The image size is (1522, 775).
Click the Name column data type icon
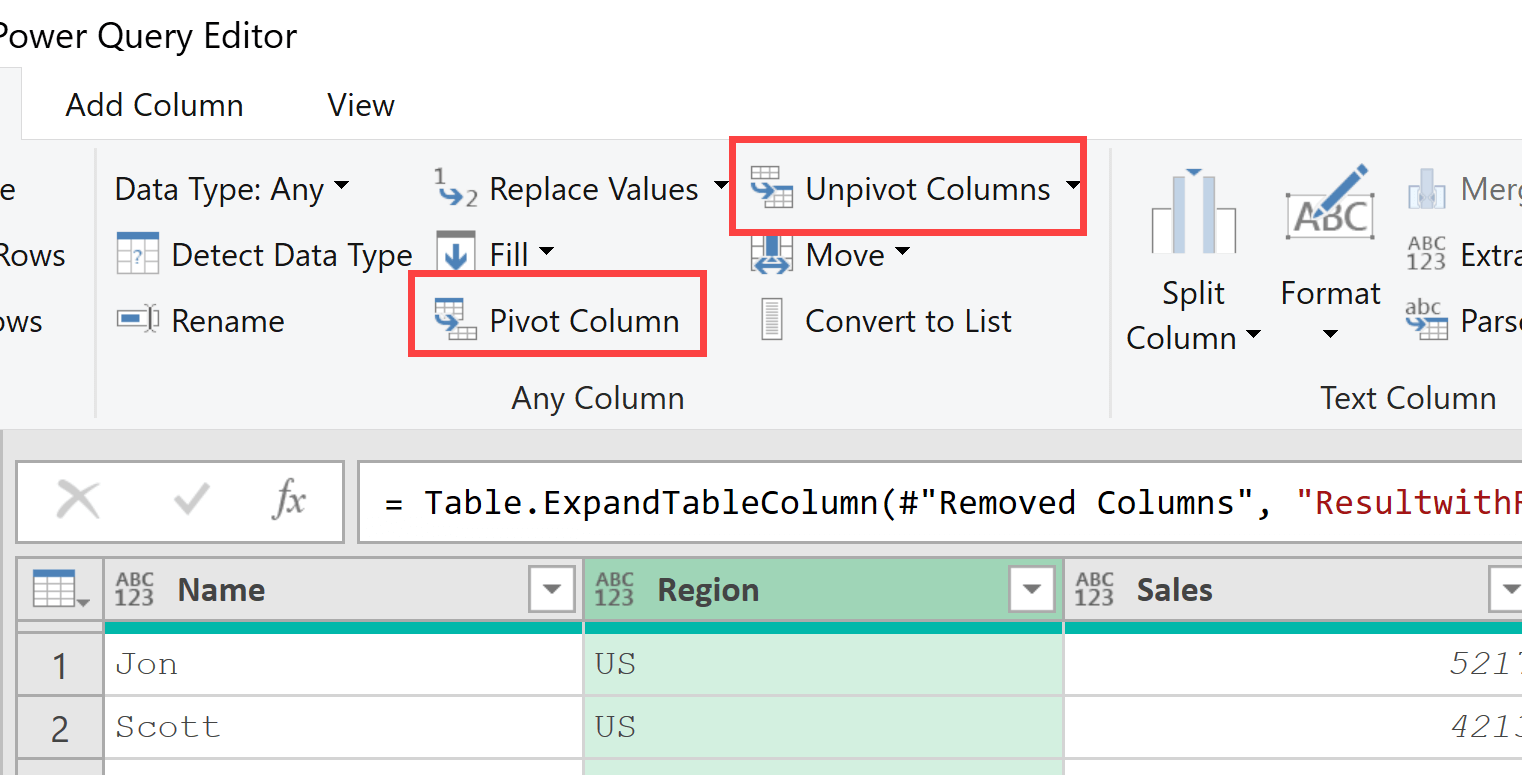[135, 590]
